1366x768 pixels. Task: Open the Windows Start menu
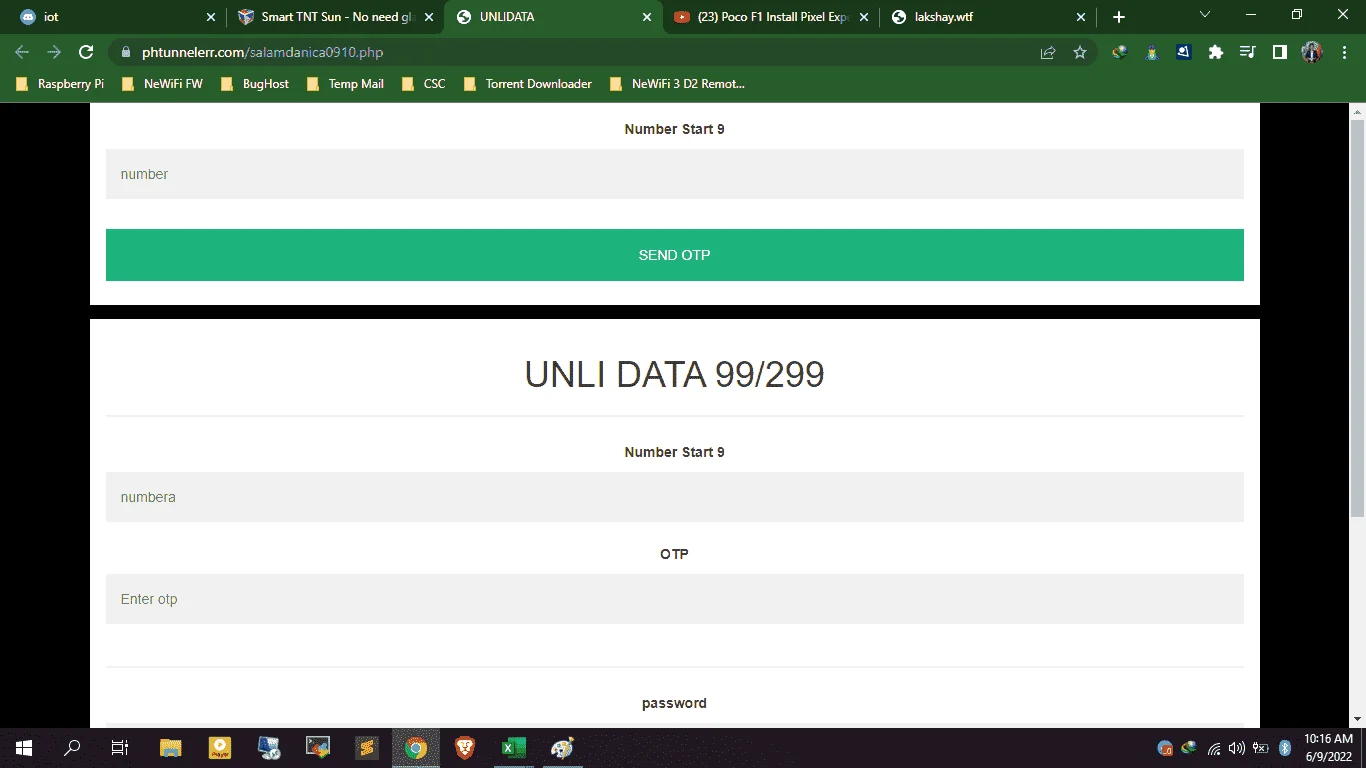point(23,748)
